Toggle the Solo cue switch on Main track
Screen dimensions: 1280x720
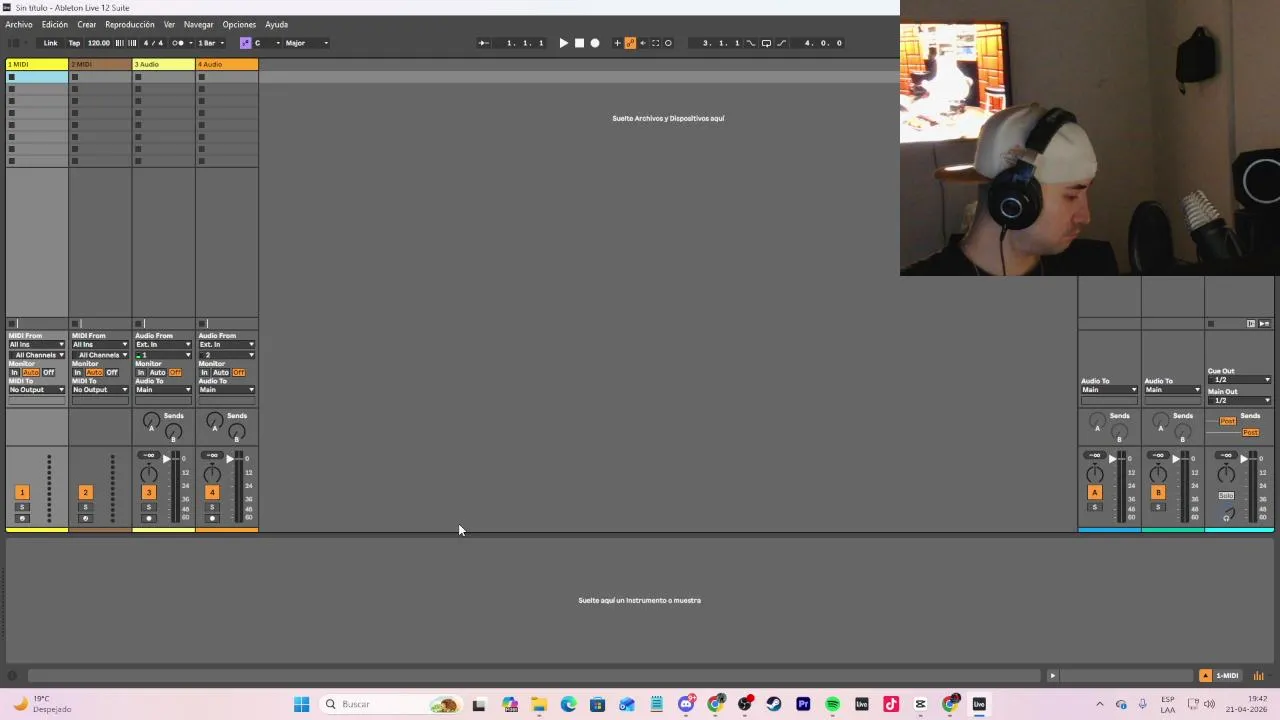1226,496
